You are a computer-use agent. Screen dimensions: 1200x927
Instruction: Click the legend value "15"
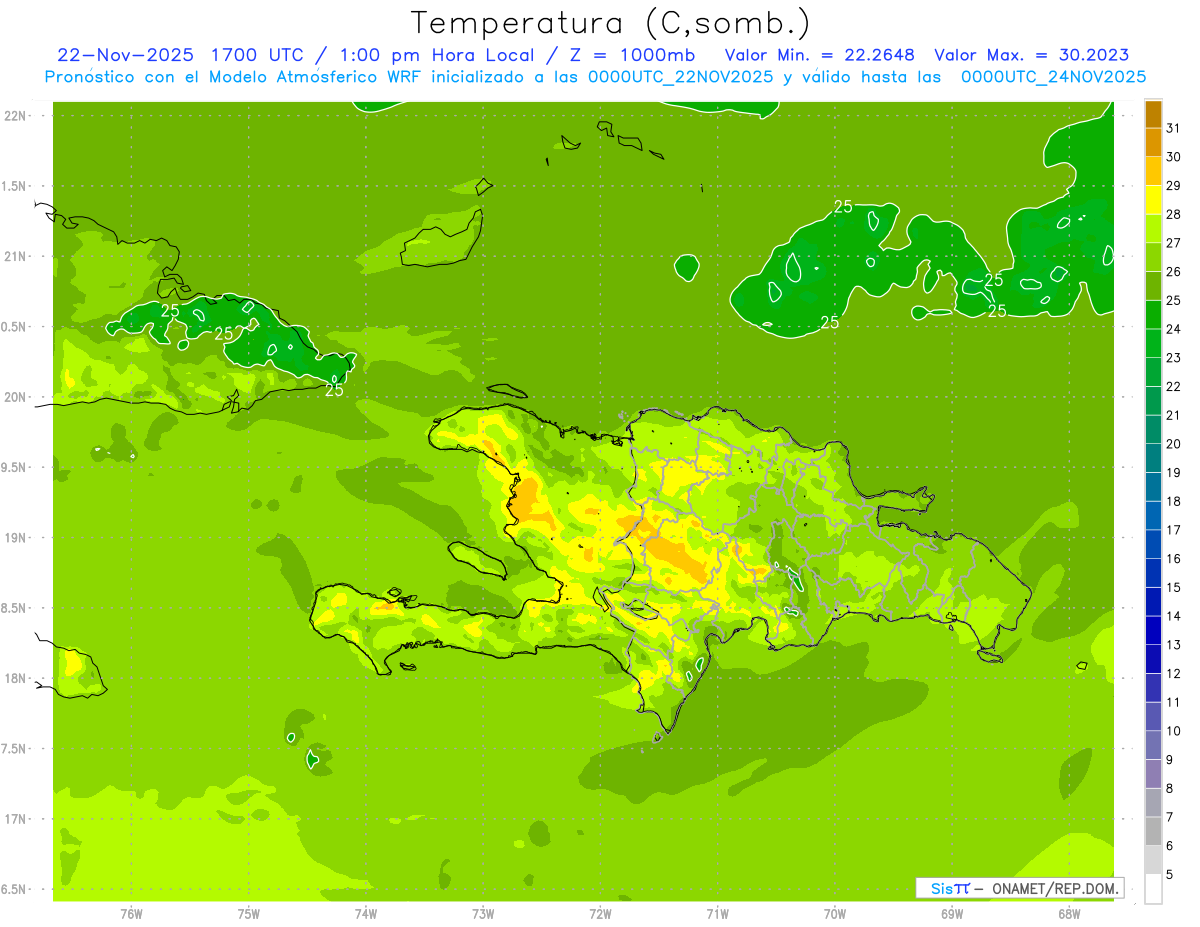click(1174, 587)
